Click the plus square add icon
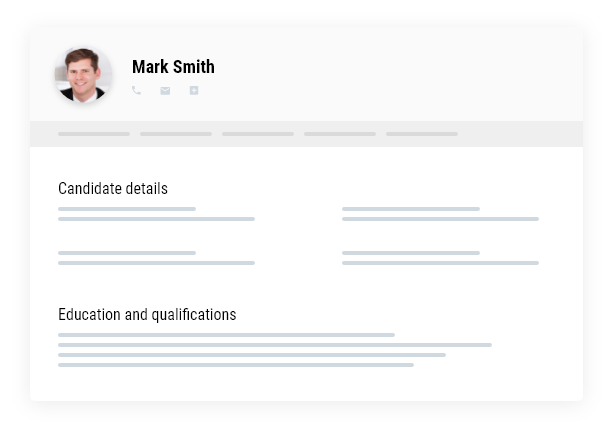613x434 pixels. (x=194, y=91)
